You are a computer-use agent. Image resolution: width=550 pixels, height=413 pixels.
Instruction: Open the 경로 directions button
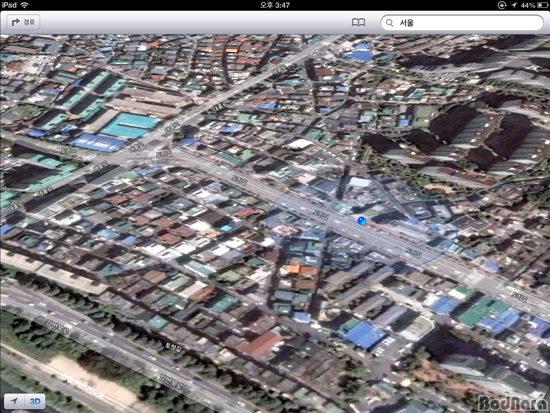click(23, 22)
